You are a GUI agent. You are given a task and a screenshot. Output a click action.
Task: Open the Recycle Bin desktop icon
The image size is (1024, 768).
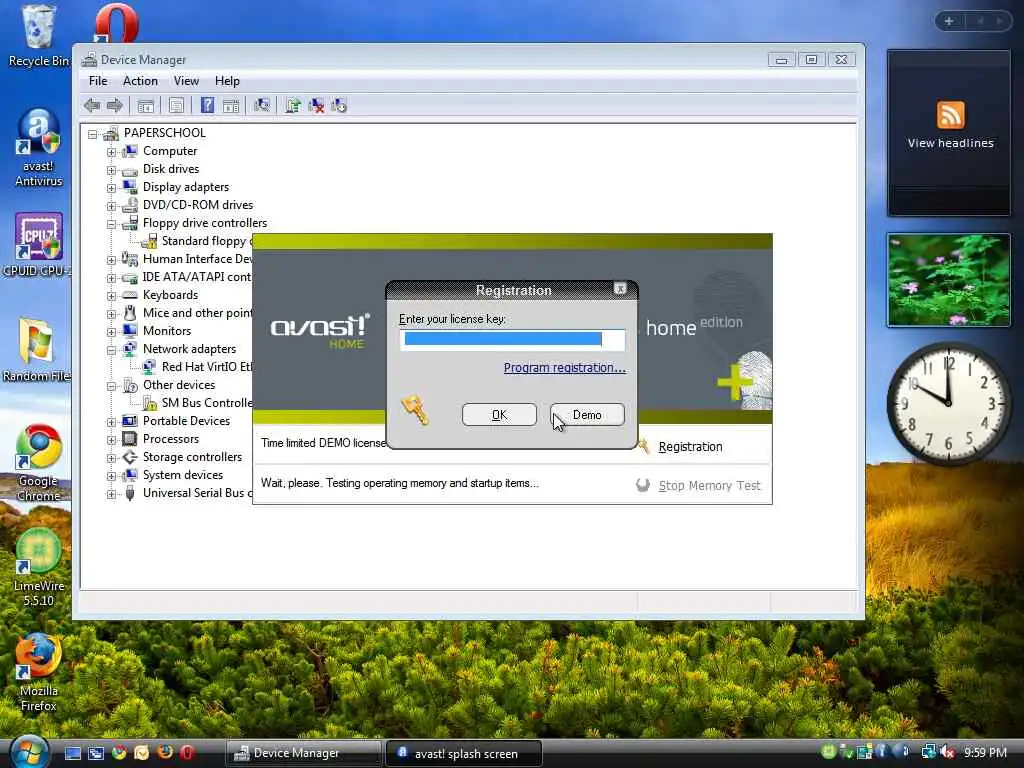coord(38,36)
